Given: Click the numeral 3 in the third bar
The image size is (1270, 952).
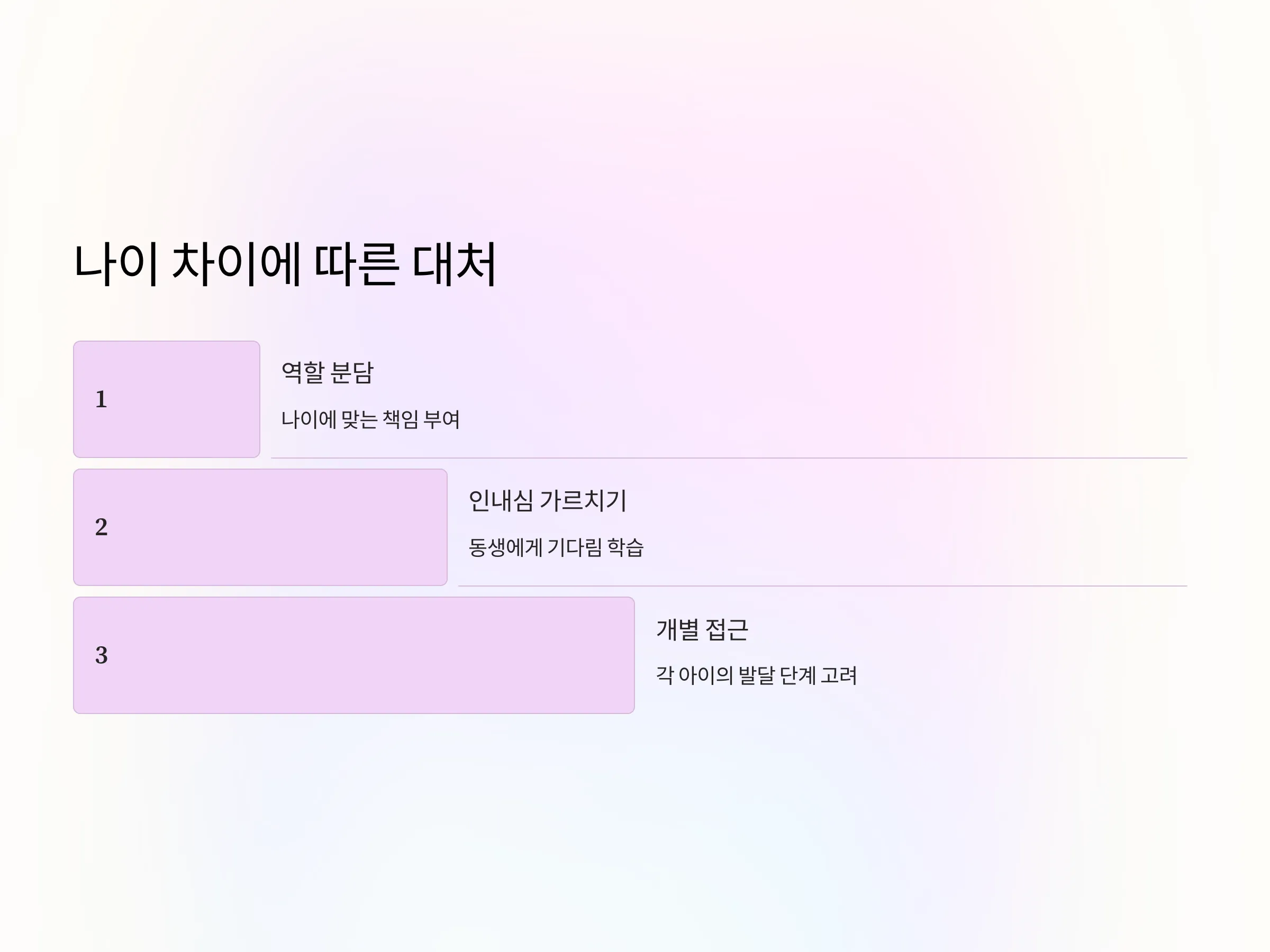Looking at the screenshot, I should click(x=101, y=655).
